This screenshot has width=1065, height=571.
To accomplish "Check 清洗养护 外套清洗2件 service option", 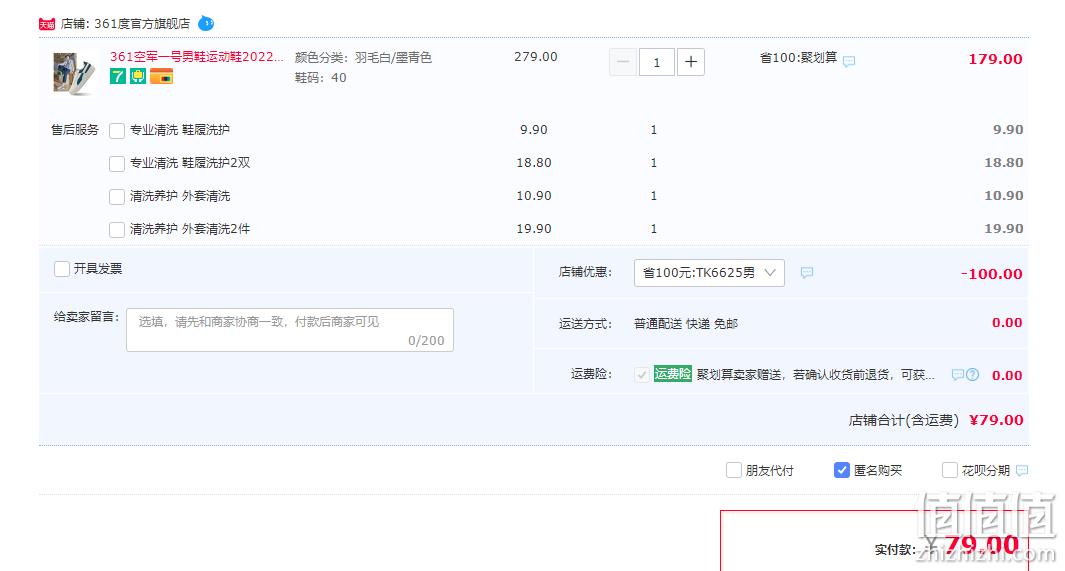I will pyautogui.click(x=117, y=229).
